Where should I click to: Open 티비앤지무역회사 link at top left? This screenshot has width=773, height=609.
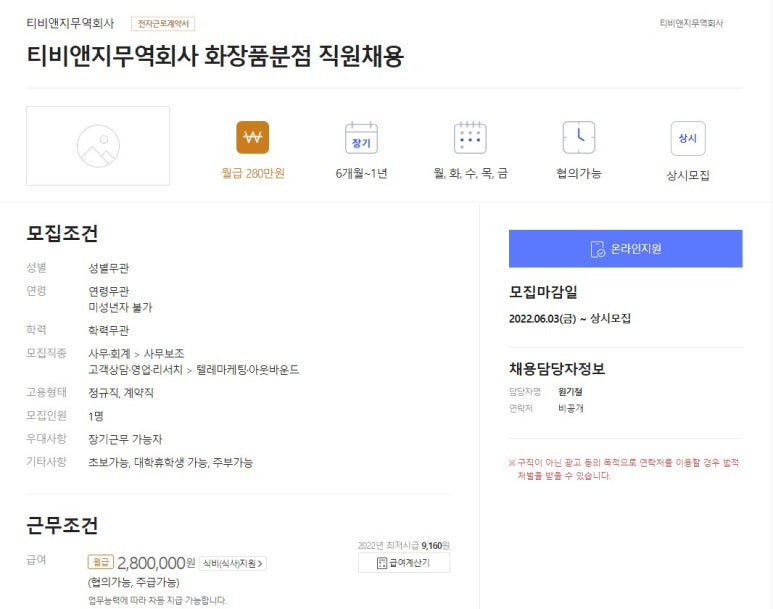click(70, 23)
